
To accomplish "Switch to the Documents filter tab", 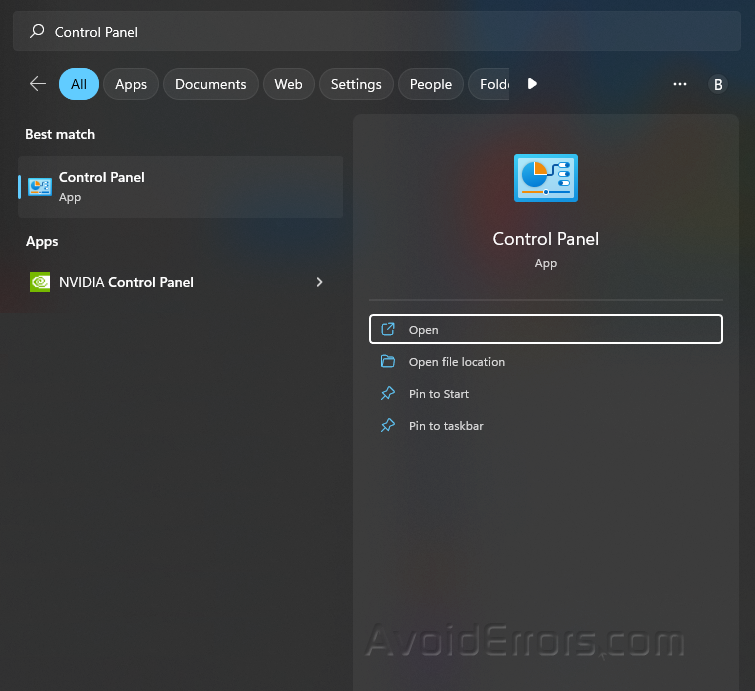I will coord(210,84).
